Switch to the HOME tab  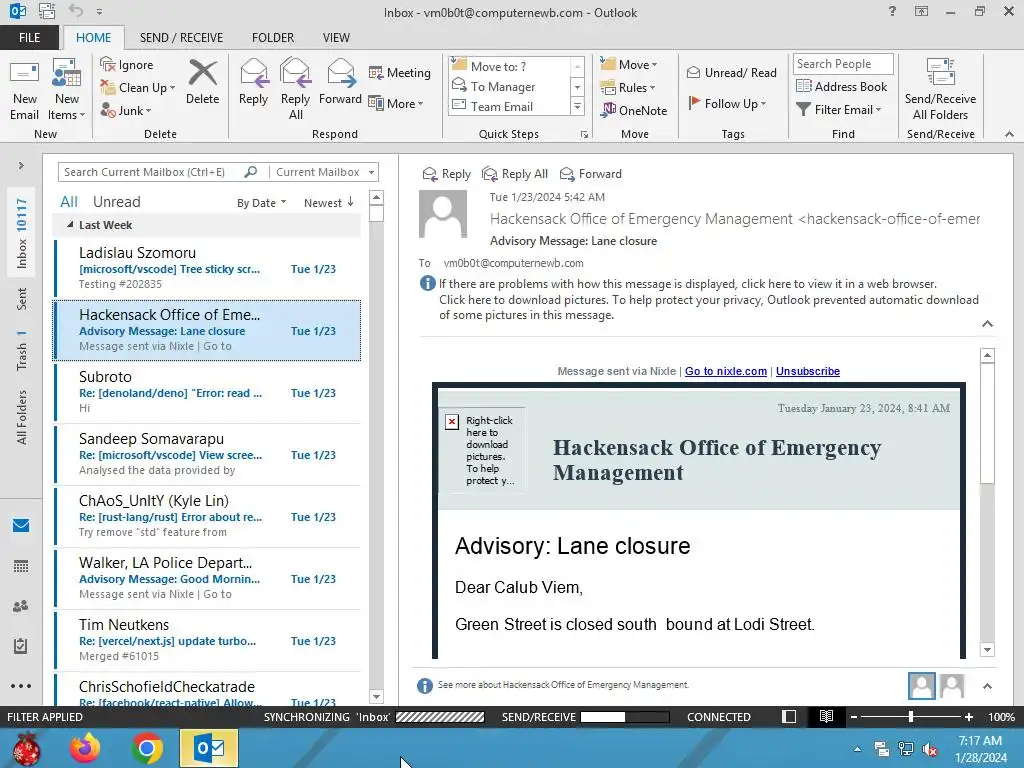pos(93,37)
